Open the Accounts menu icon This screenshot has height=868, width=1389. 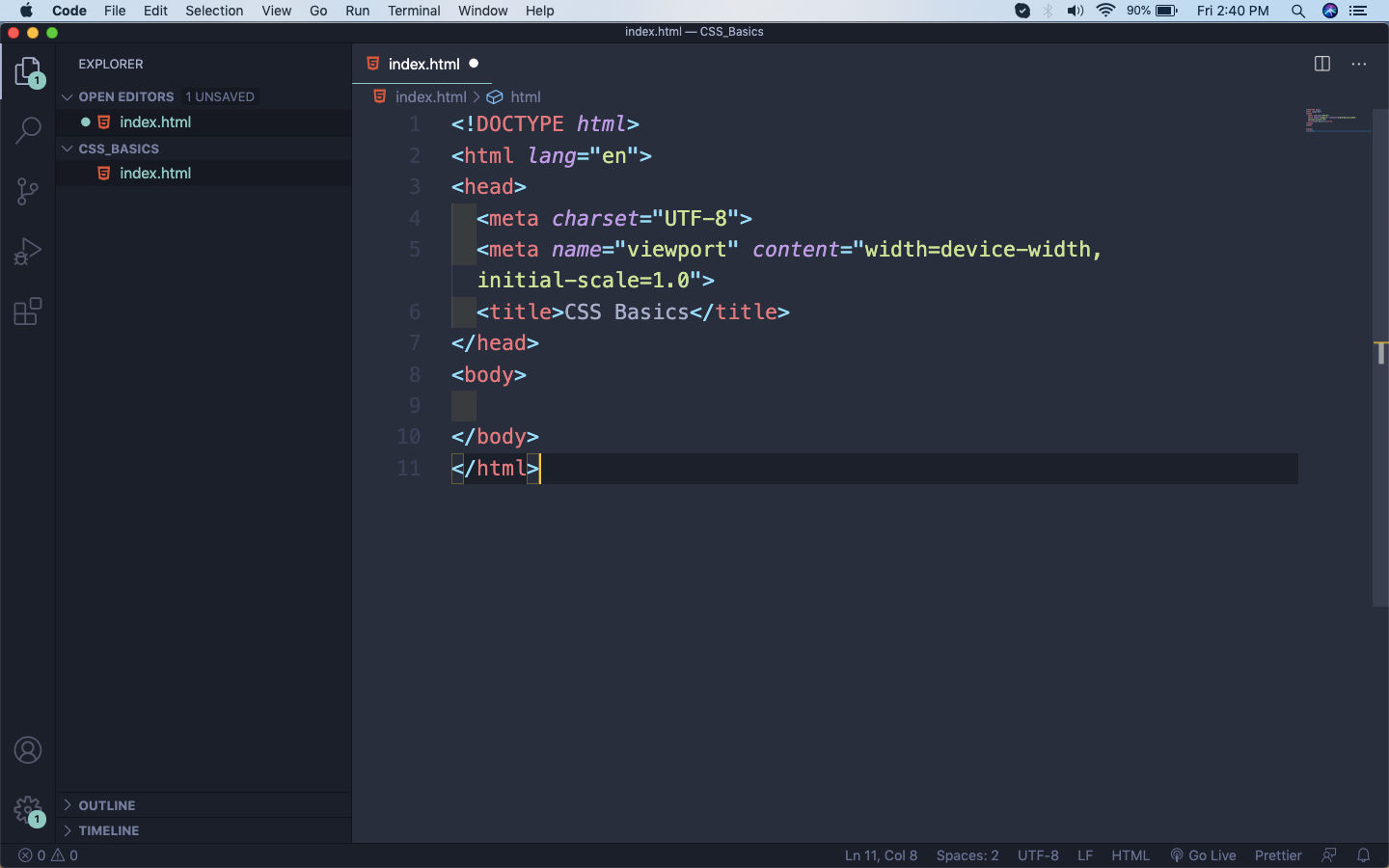pyautogui.click(x=28, y=750)
